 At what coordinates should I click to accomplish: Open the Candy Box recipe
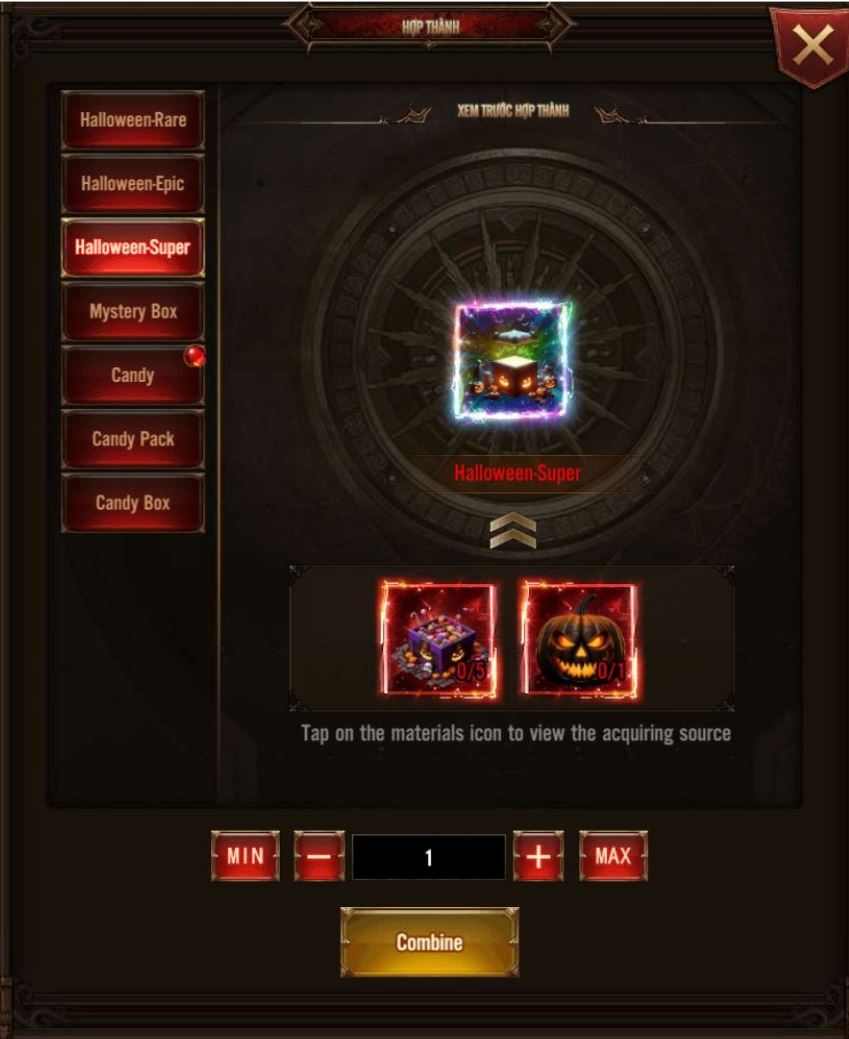(x=133, y=502)
